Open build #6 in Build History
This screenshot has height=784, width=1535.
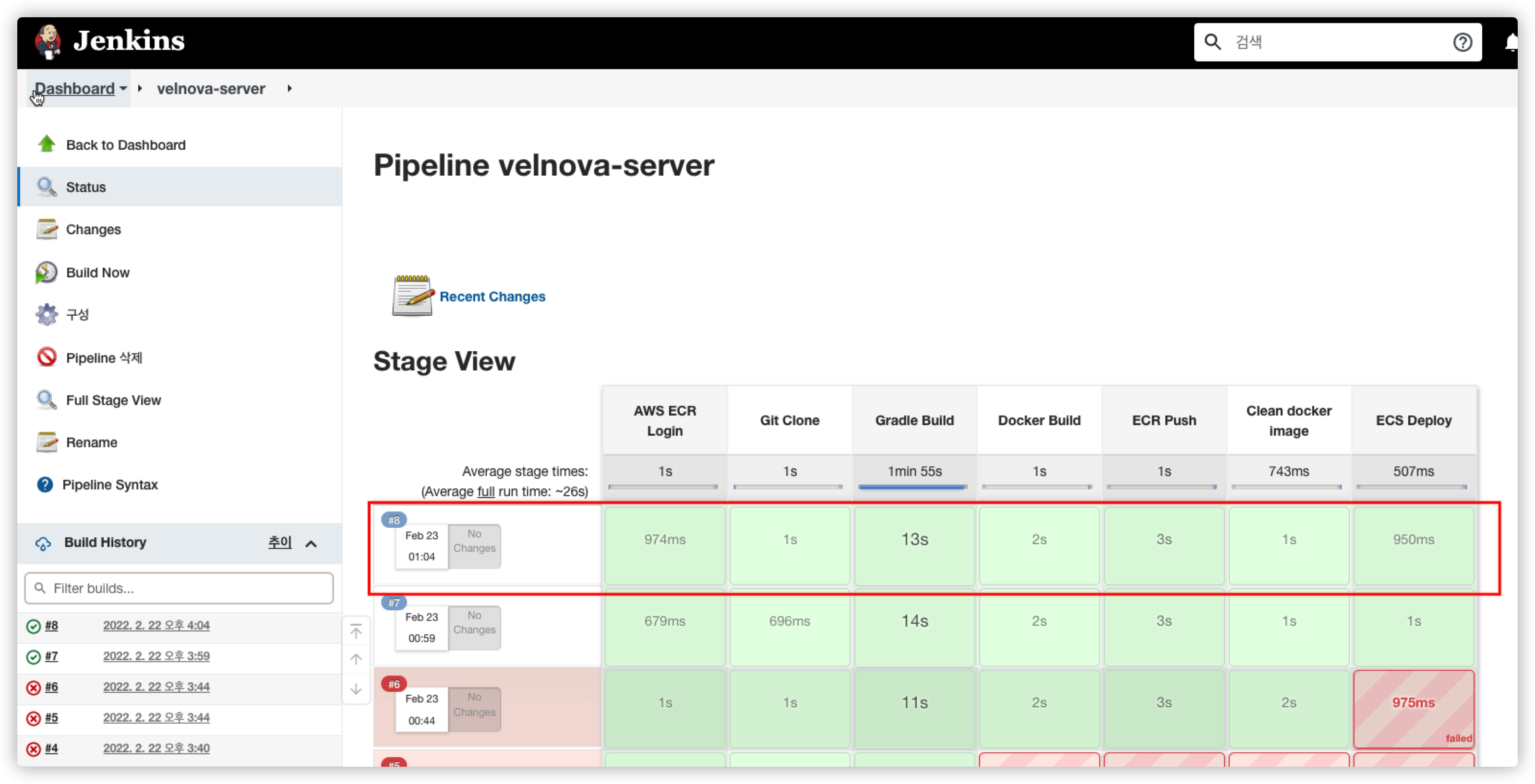point(52,686)
